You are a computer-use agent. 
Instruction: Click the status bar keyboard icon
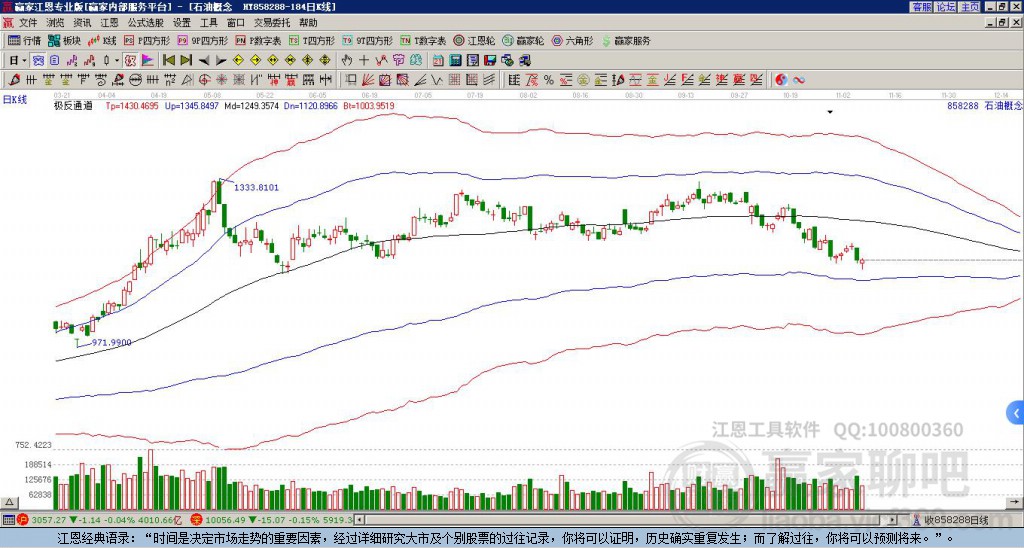(8, 520)
